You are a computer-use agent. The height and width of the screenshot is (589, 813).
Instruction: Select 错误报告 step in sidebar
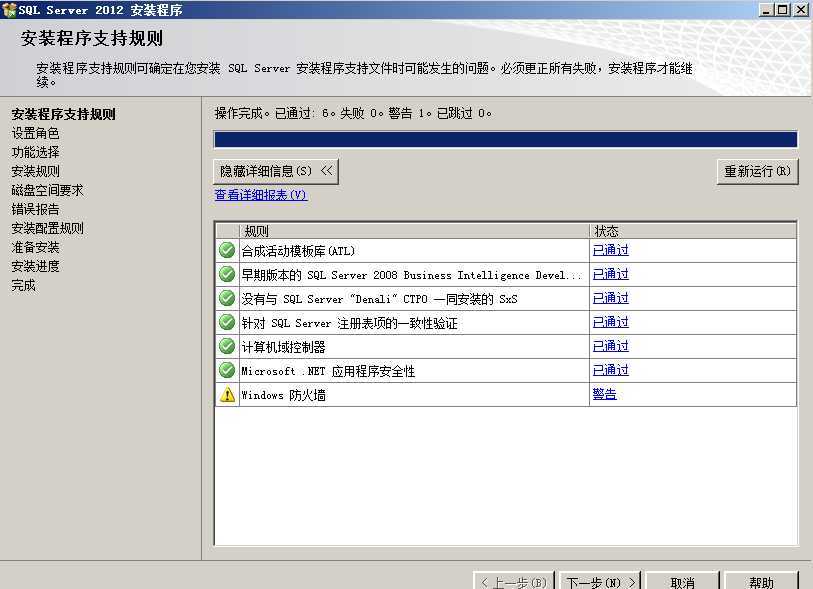coord(35,209)
